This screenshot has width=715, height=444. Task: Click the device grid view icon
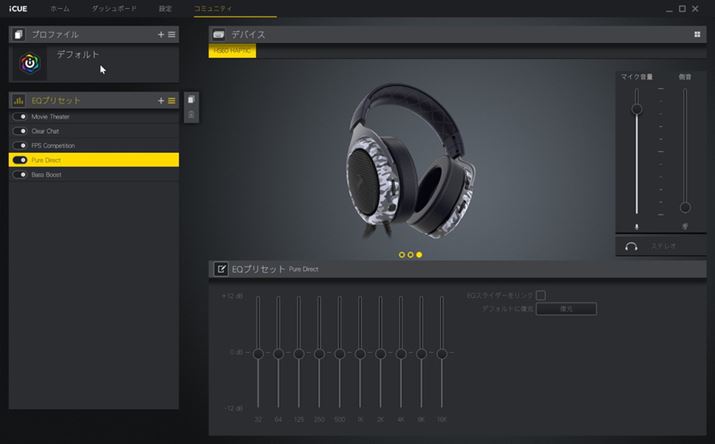coord(697,34)
